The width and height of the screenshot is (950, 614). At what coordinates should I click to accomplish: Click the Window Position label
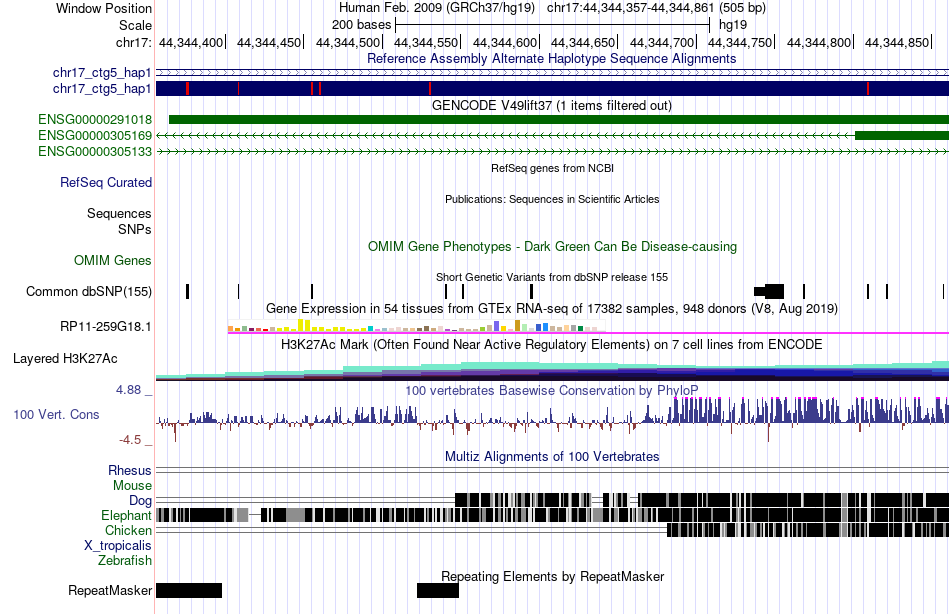104,8
